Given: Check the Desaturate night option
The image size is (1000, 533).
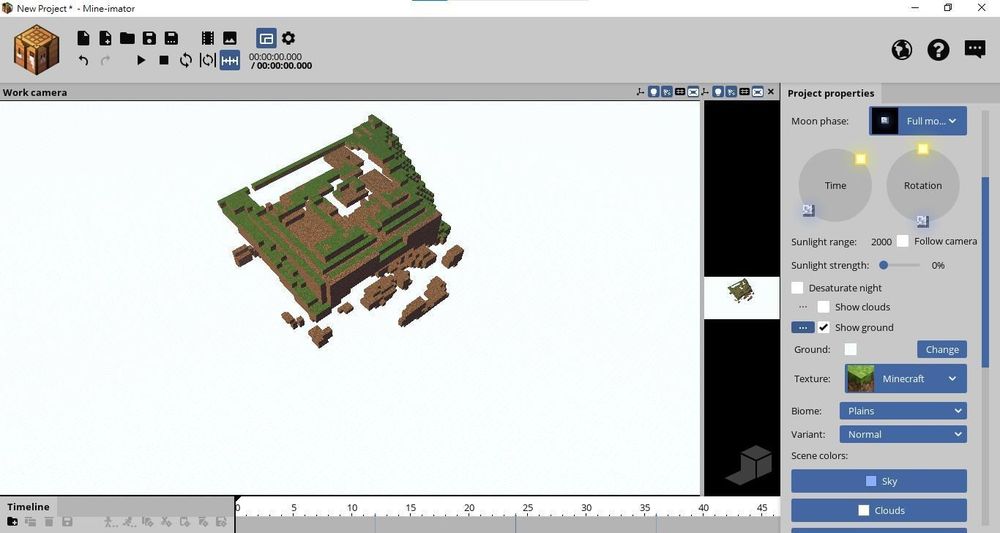Looking at the screenshot, I should pos(797,288).
